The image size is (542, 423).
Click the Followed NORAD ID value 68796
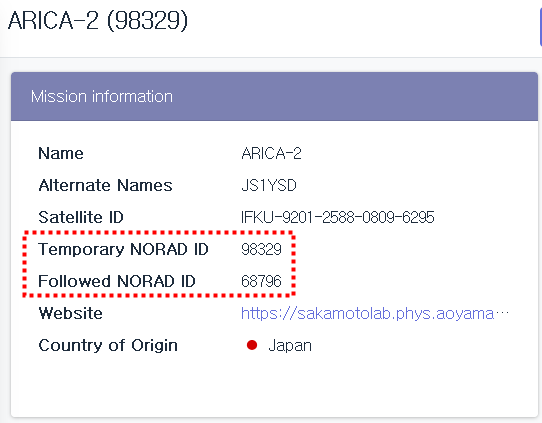pos(261,281)
